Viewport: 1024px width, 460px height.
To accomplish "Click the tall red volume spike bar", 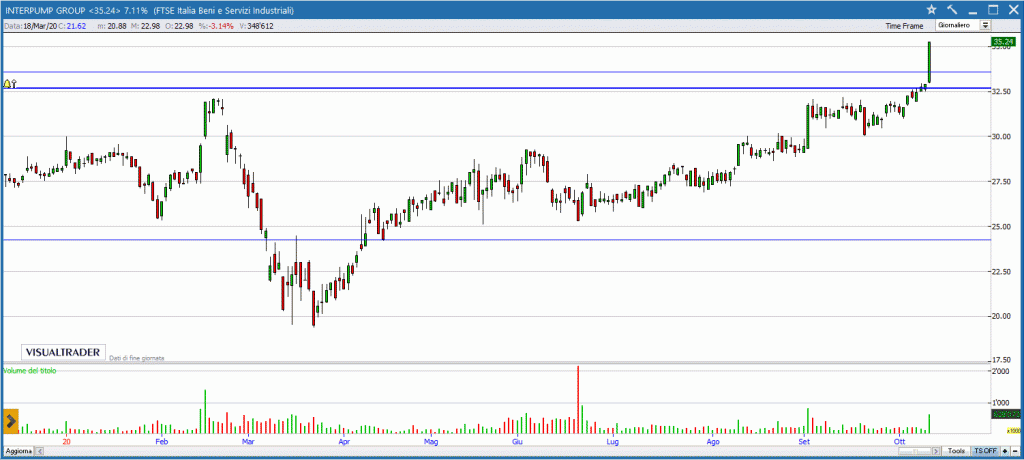I will click(578, 399).
